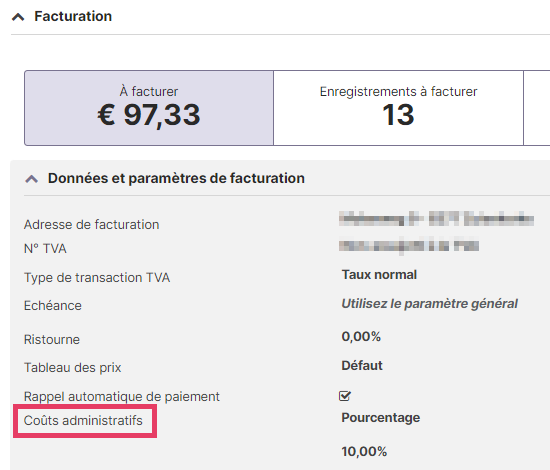The image size is (550, 470).
Task: Select the À facturer € 97,33 tile
Action: pyautogui.click(x=149, y=108)
